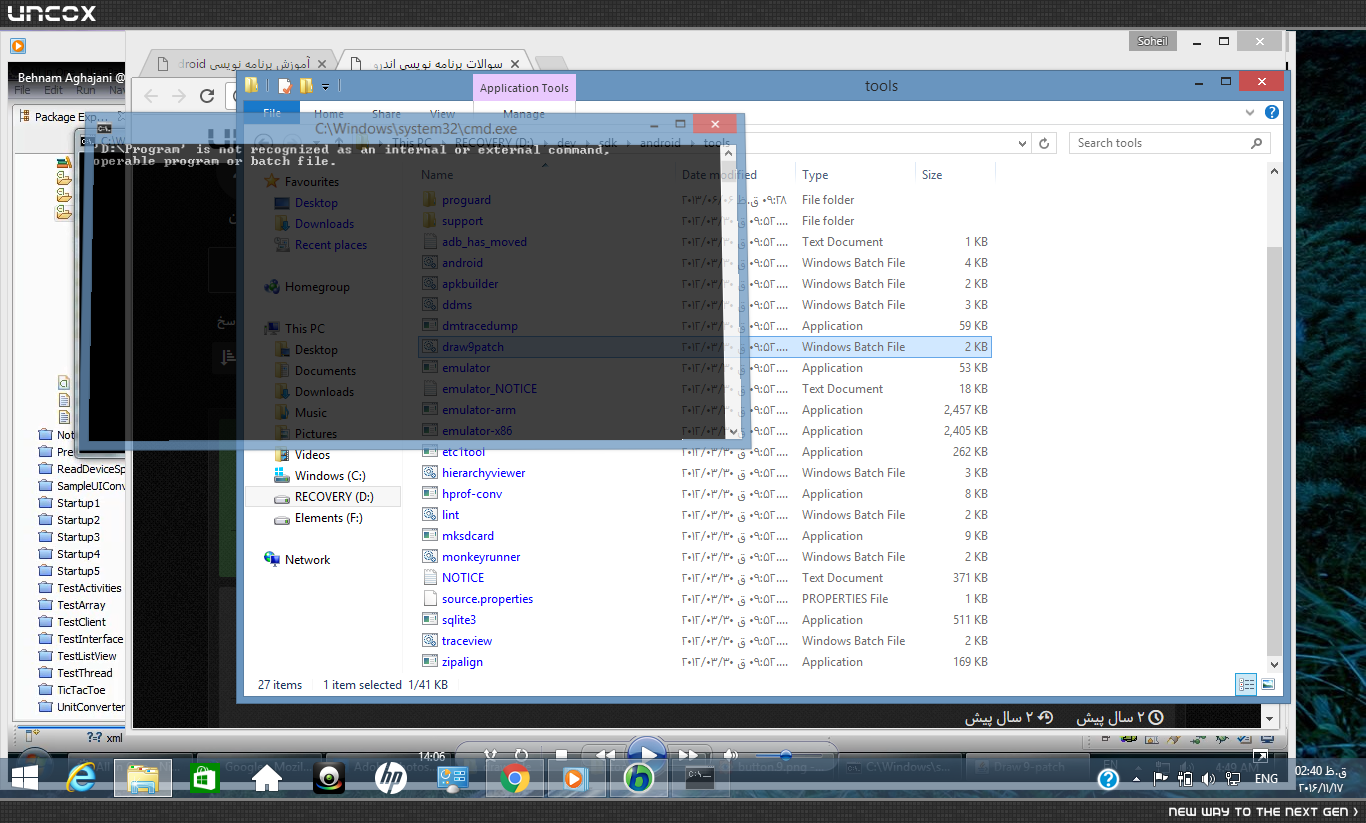1366x823 pixels.
Task: Select the Package Explorer tab in Eclipse
Action: pyautogui.click(x=70, y=117)
